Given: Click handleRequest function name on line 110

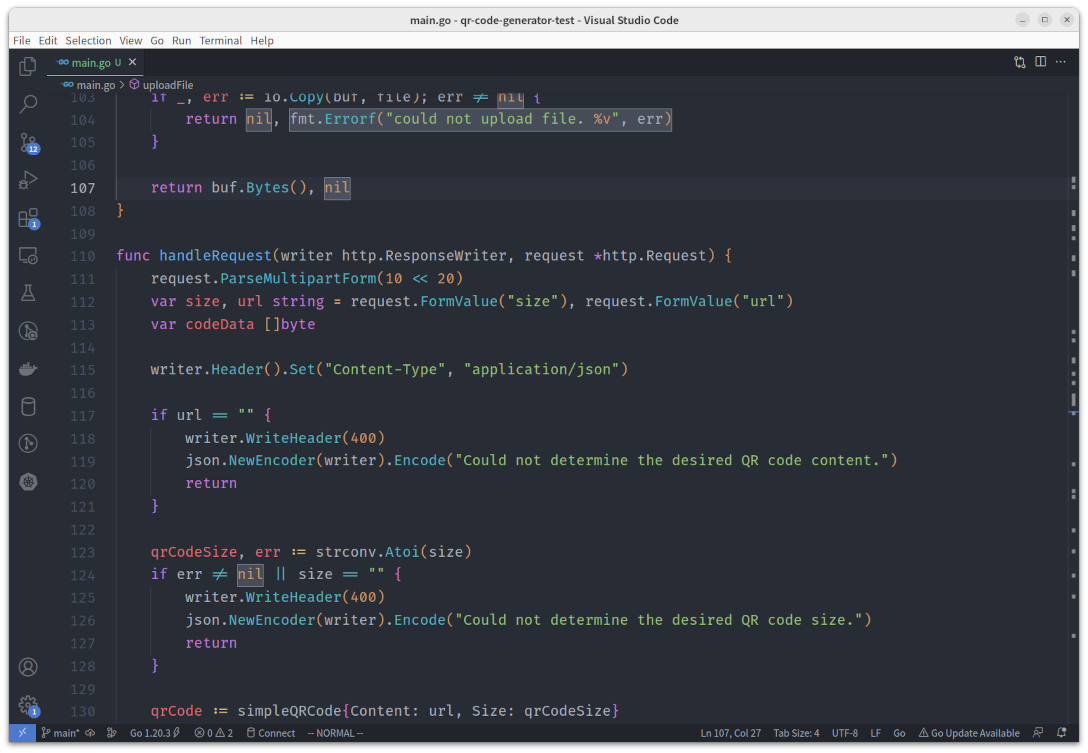Looking at the screenshot, I should click(215, 255).
